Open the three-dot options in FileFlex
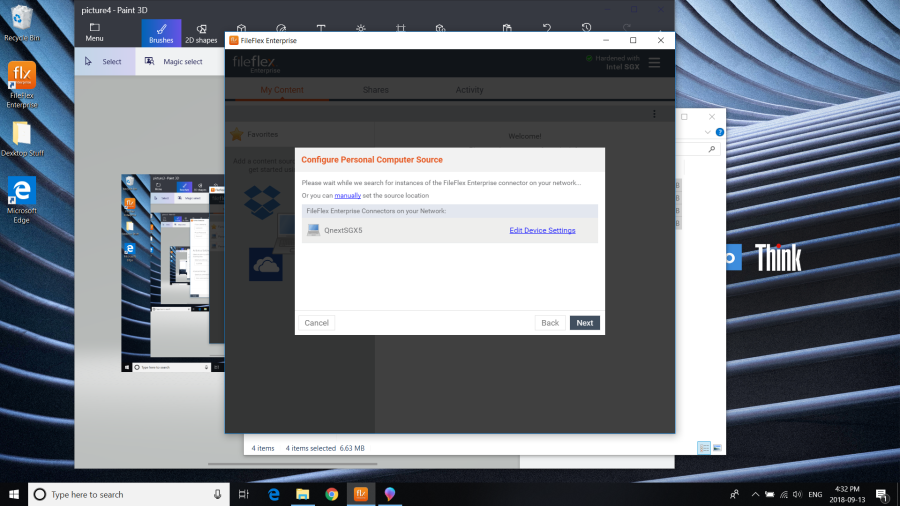The width and height of the screenshot is (900, 506). [654, 114]
